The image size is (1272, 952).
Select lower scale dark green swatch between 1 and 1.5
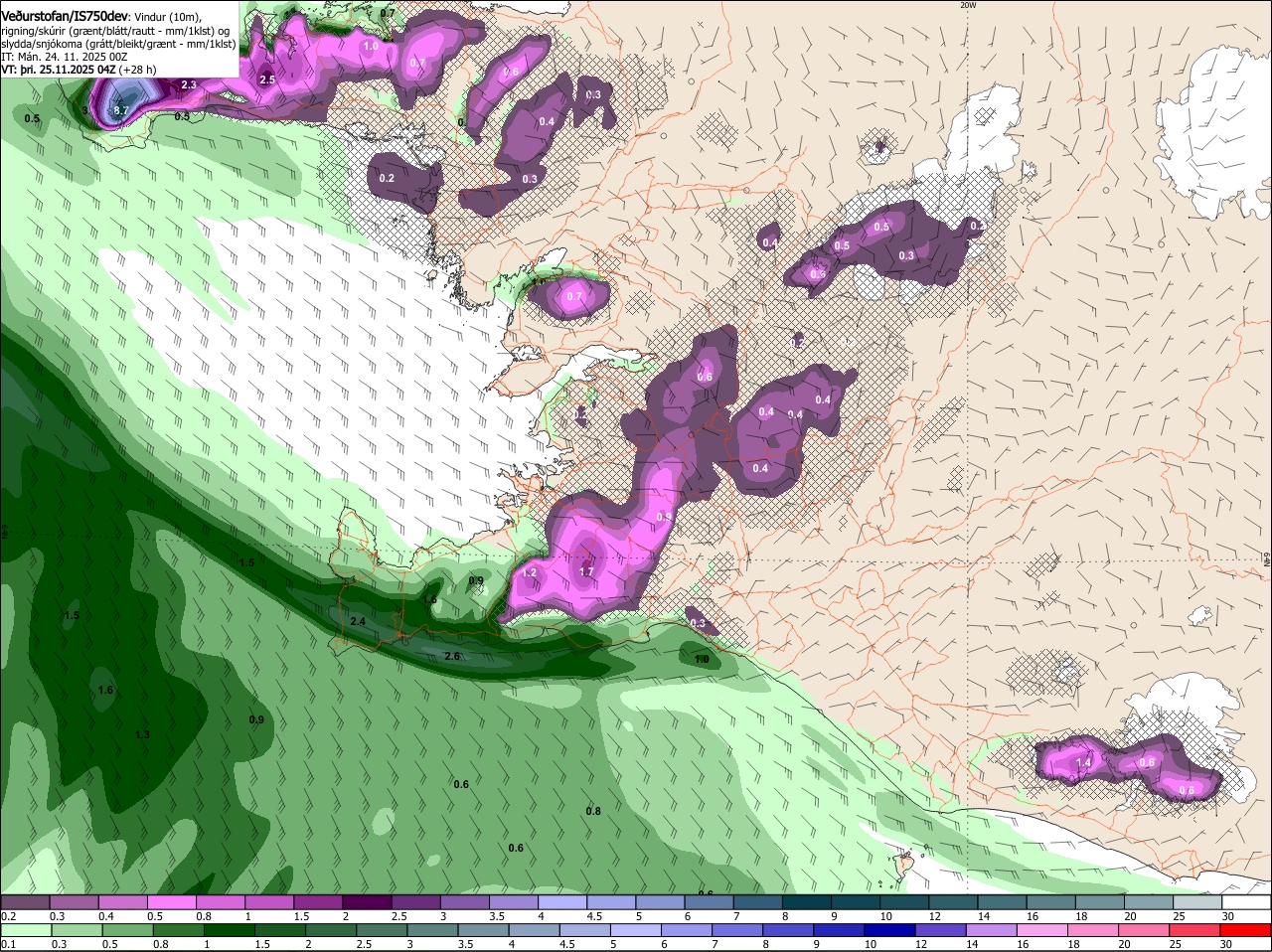[230, 930]
